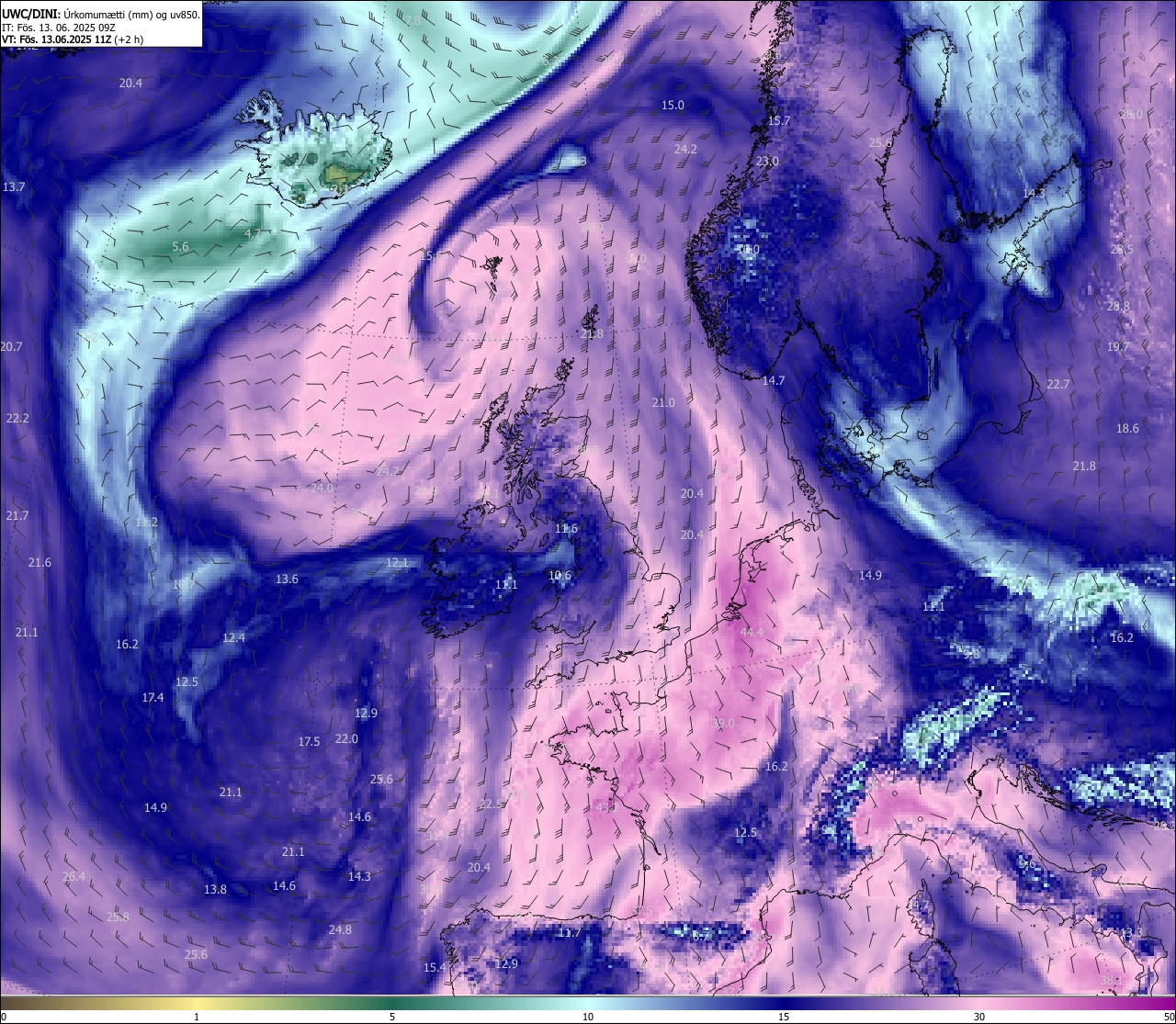Click the 4.7 value south of Iceland

point(252,233)
